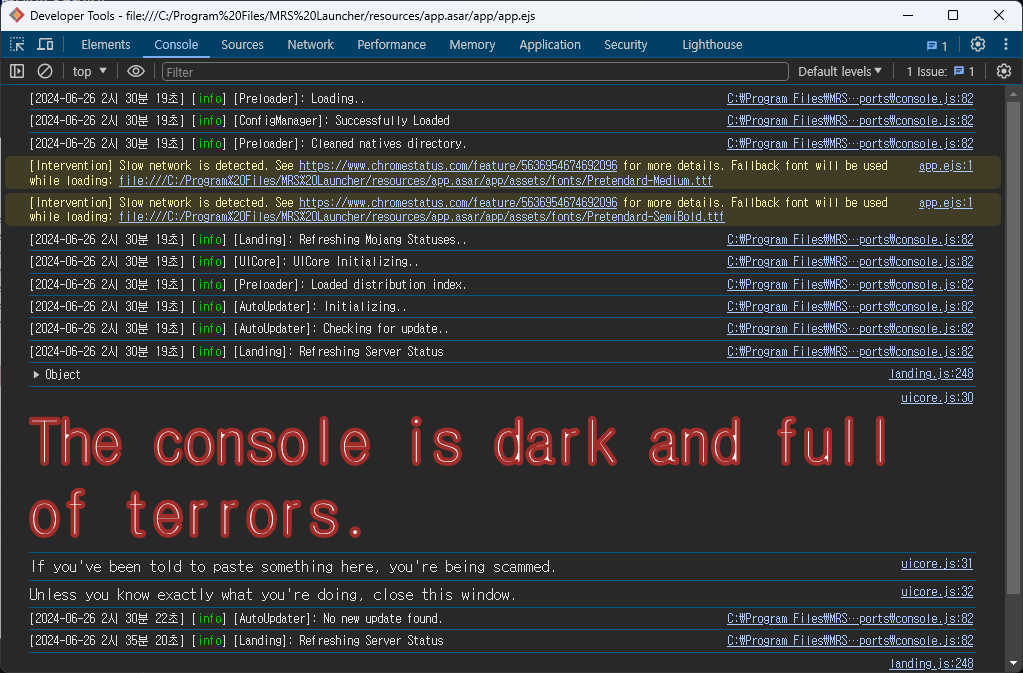Open the Application tab

(x=550, y=44)
